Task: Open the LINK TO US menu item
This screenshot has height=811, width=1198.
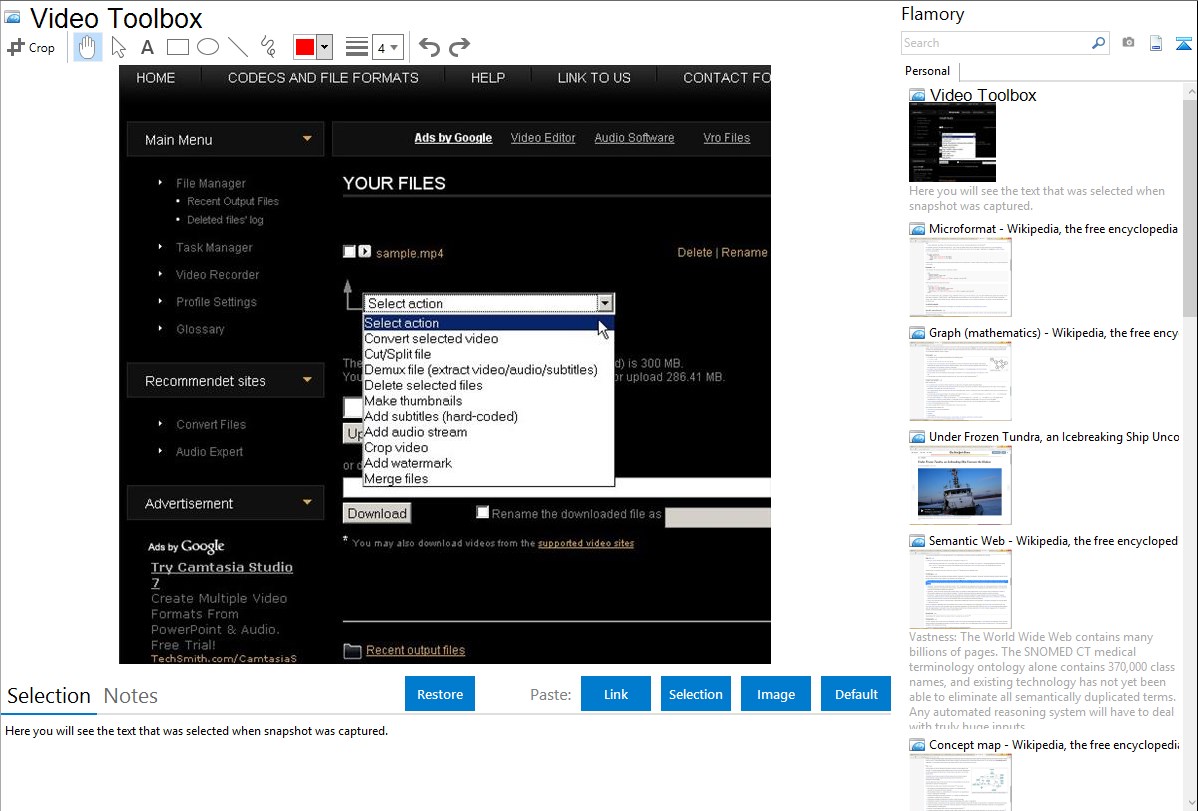Action: 594,78
